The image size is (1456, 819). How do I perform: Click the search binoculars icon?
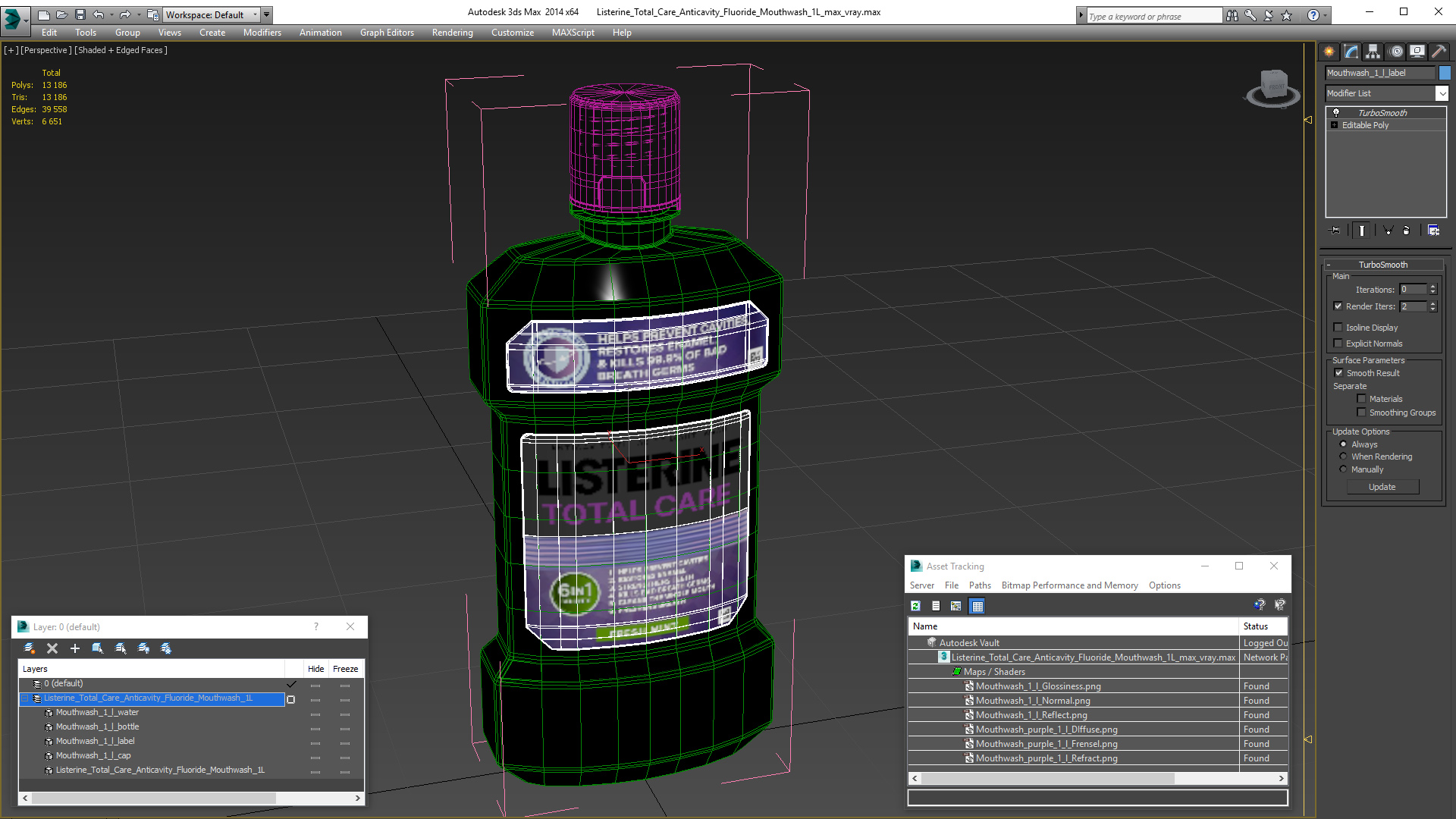(x=1232, y=15)
